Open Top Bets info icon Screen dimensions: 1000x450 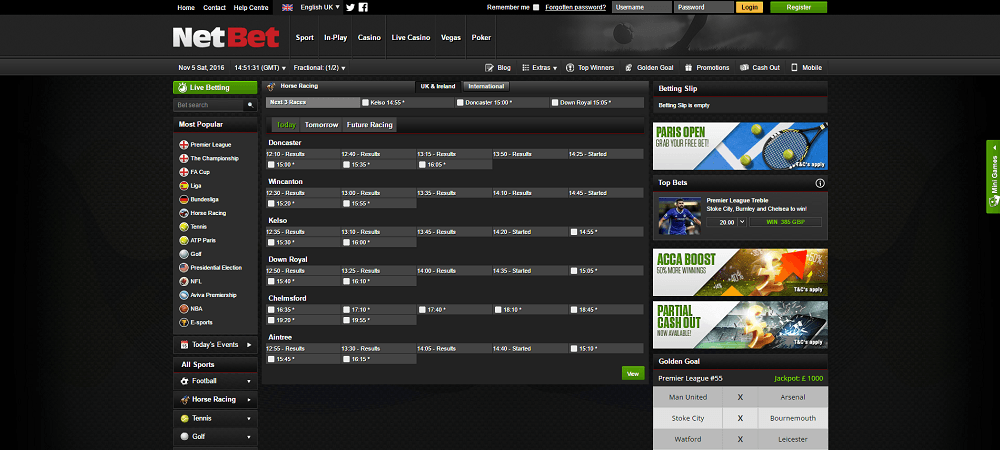click(820, 184)
